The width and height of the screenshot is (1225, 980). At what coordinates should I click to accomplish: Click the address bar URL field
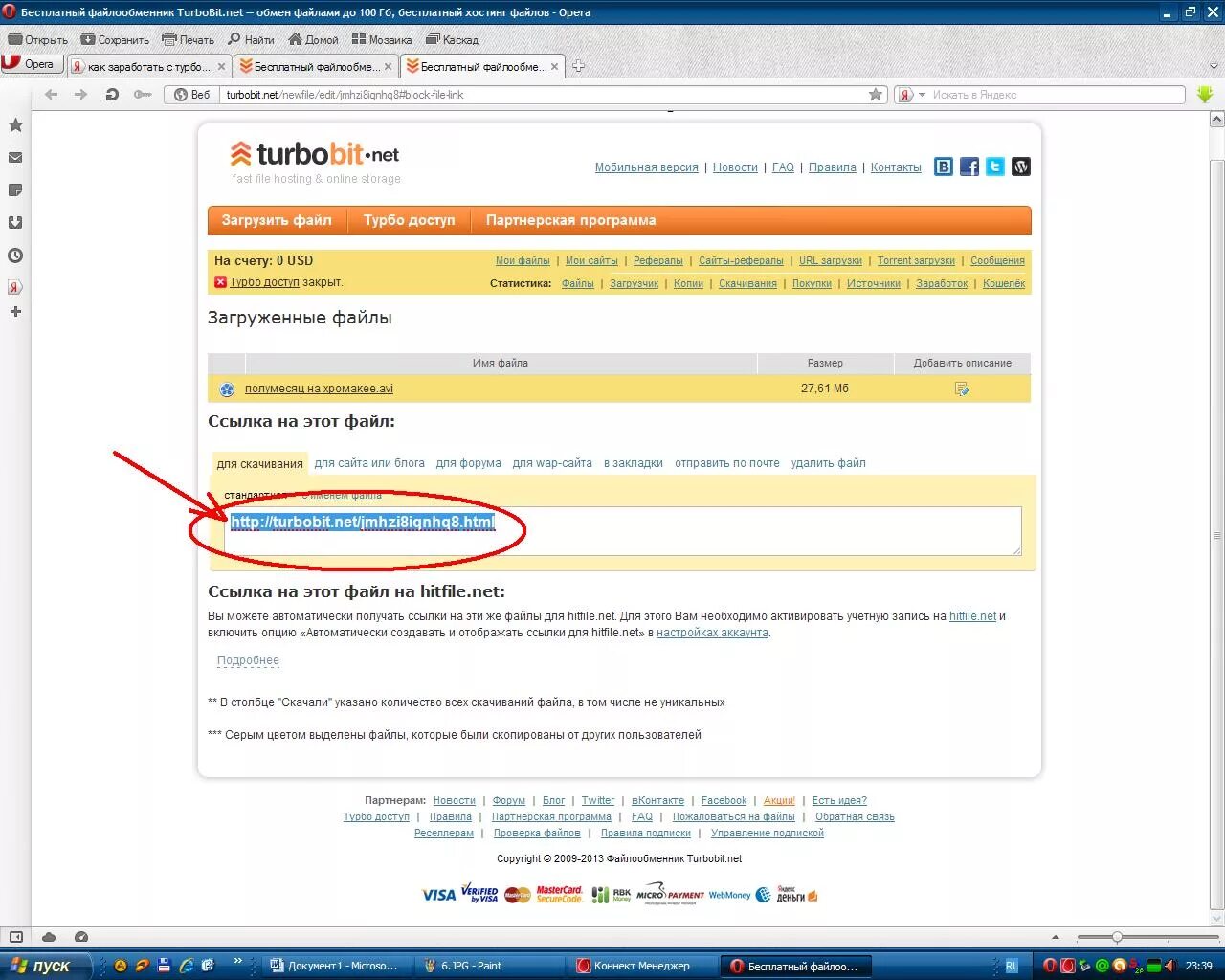[541, 95]
